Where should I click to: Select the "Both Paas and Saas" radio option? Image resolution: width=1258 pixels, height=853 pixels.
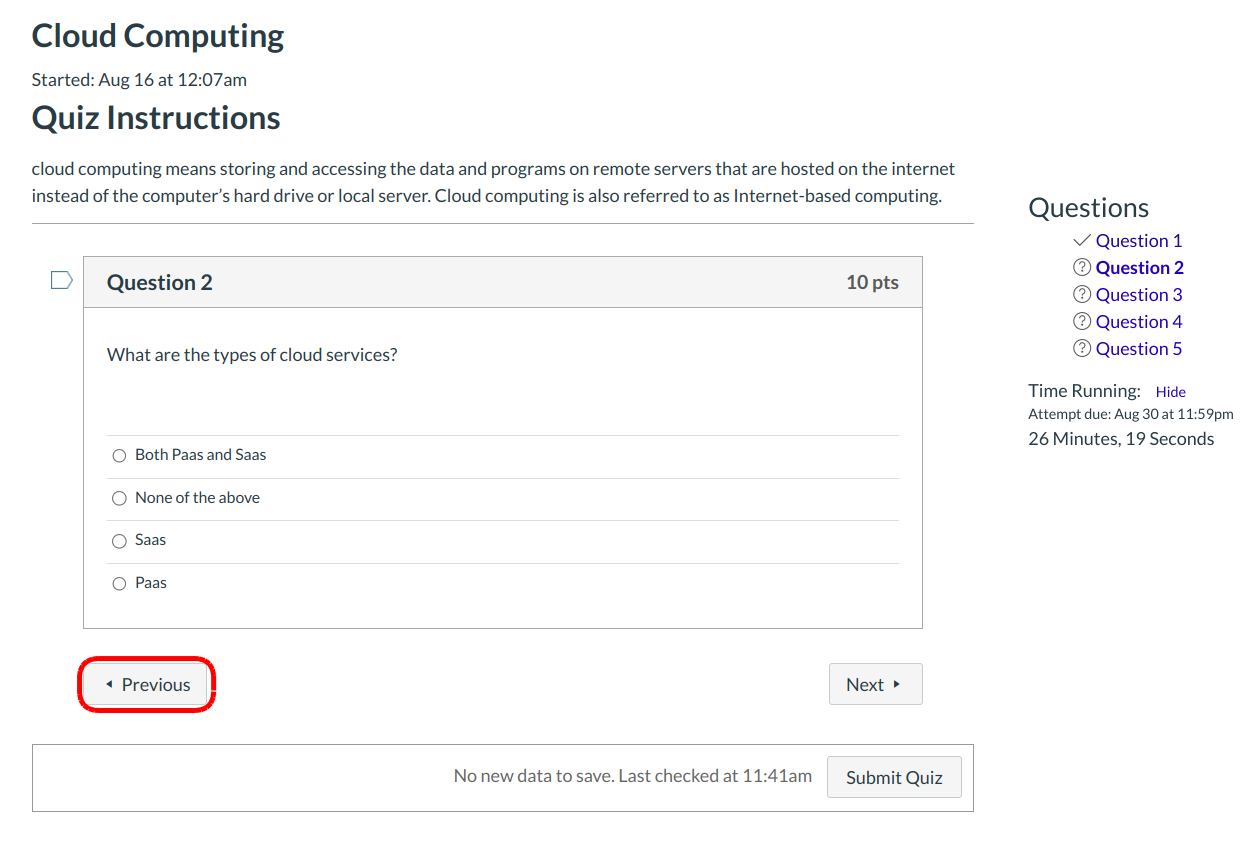[119, 456]
